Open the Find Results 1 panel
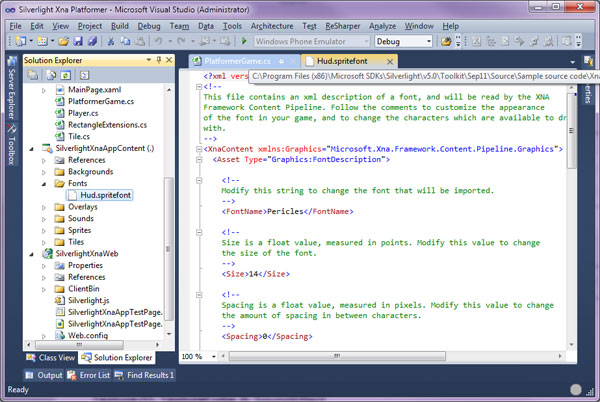Viewport: 600px width, 402px height. (x=150, y=375)
